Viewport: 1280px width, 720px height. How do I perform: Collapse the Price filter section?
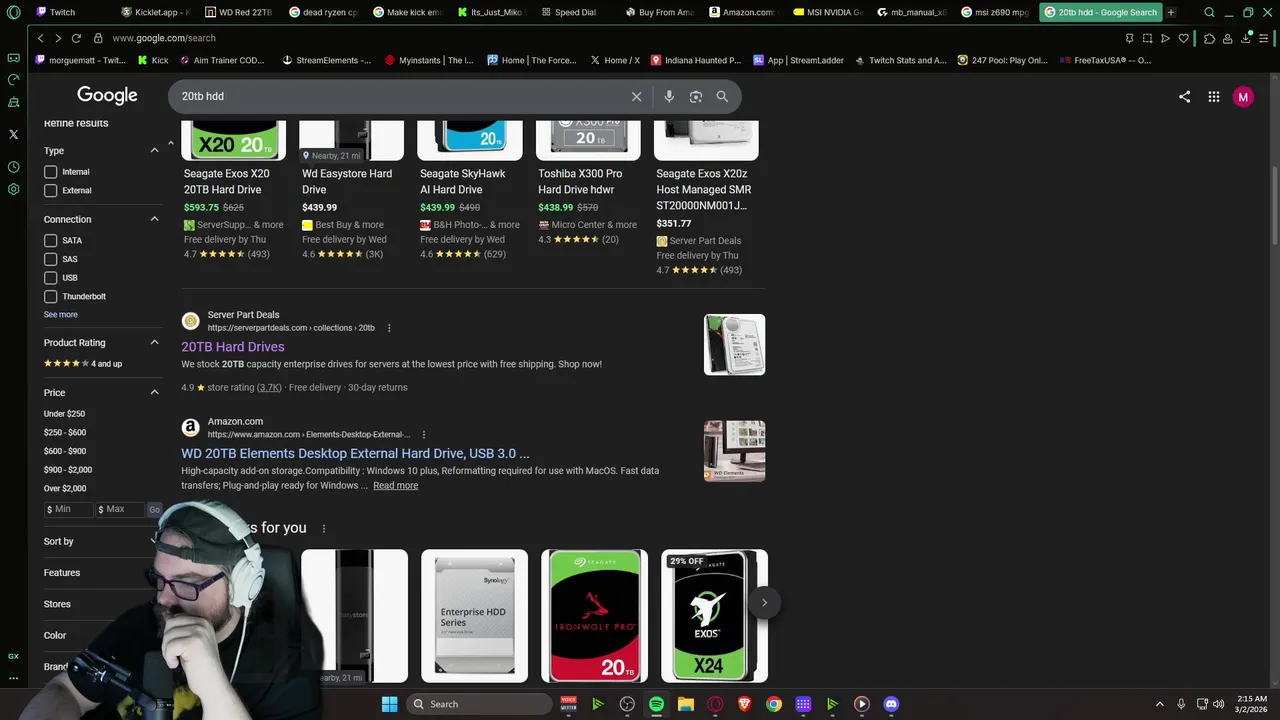point(154,393)
